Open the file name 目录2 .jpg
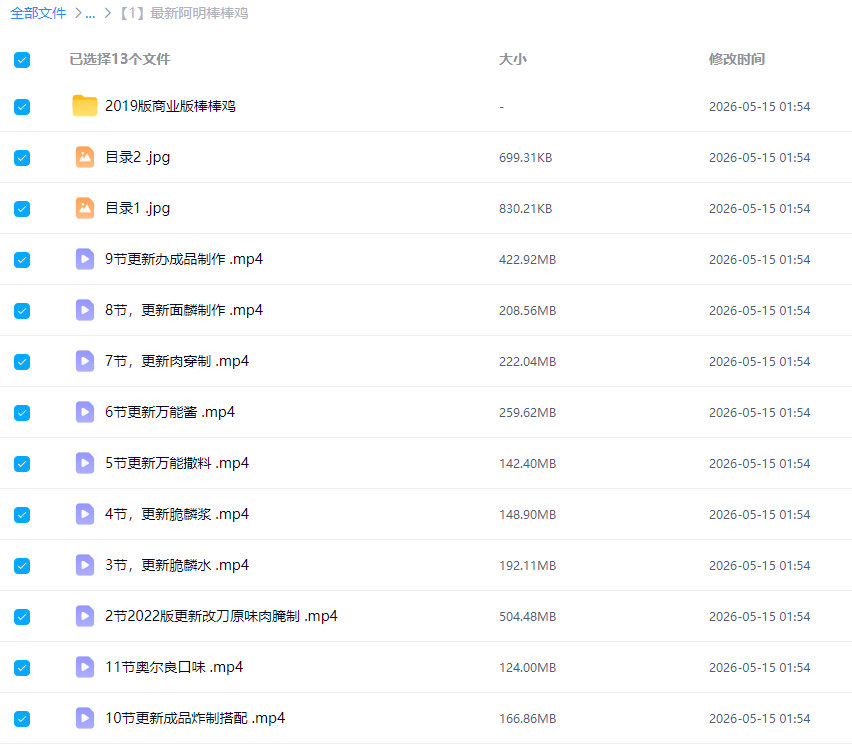The width and height of the screenshot is (852, 750). (137, 157)
